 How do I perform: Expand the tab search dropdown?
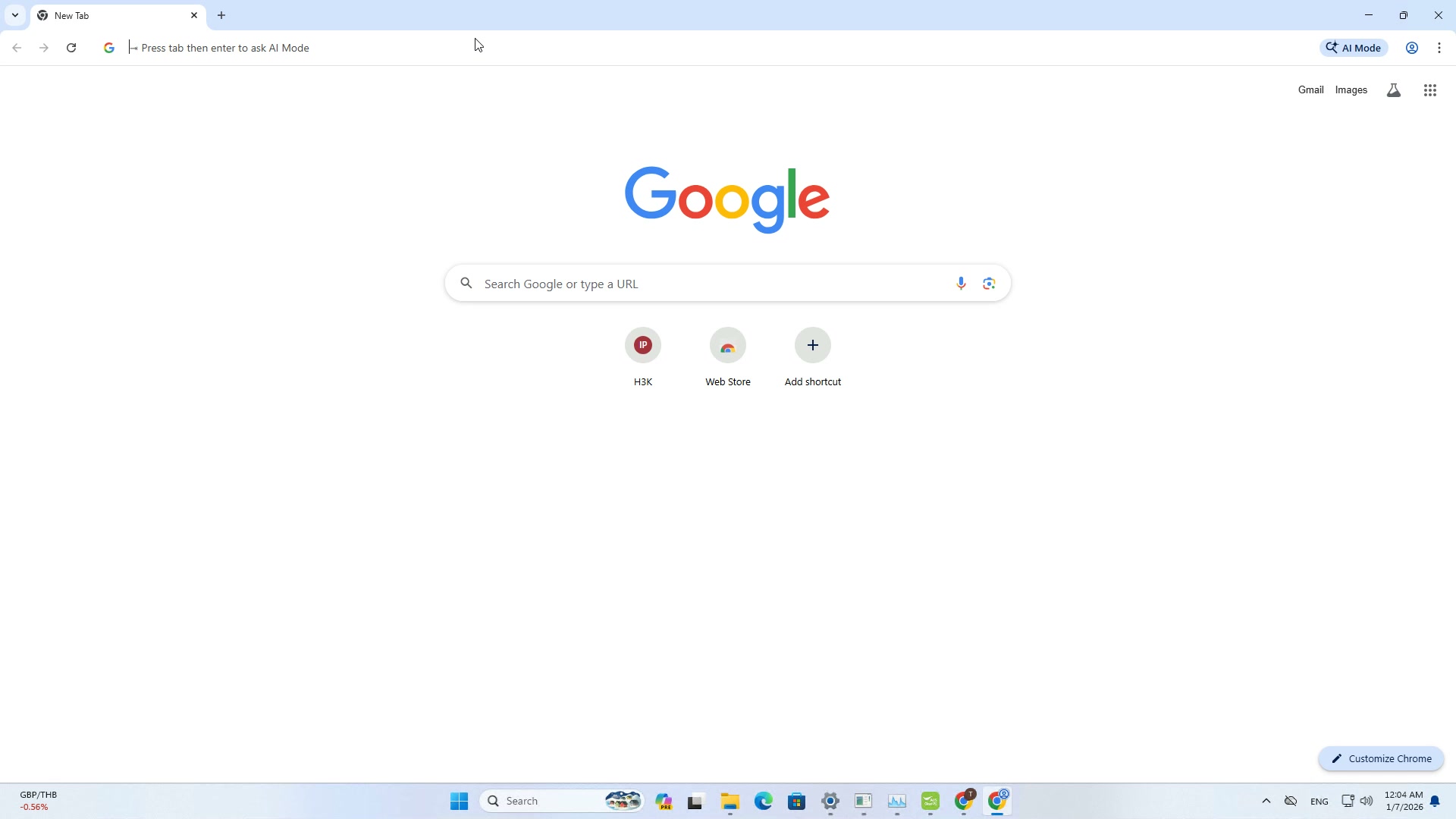point(14,15)
